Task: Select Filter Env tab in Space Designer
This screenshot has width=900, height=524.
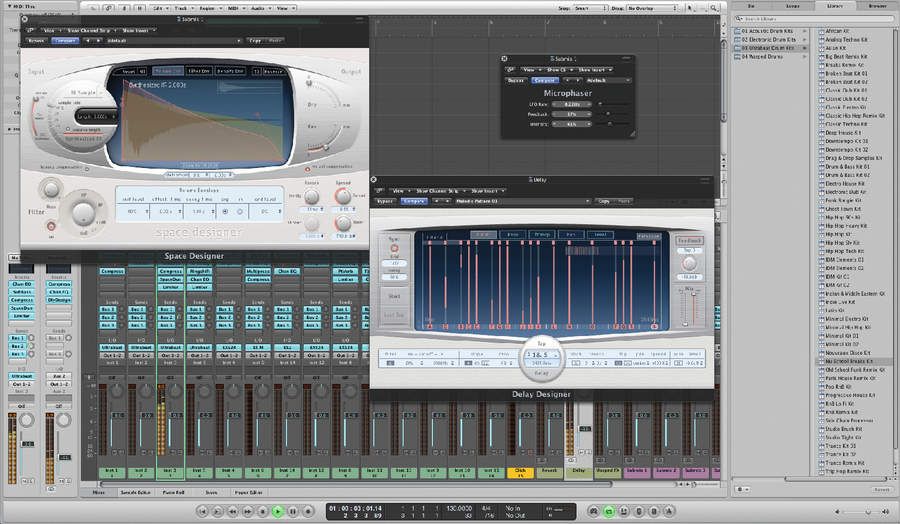Action: (x=199, y=71)
